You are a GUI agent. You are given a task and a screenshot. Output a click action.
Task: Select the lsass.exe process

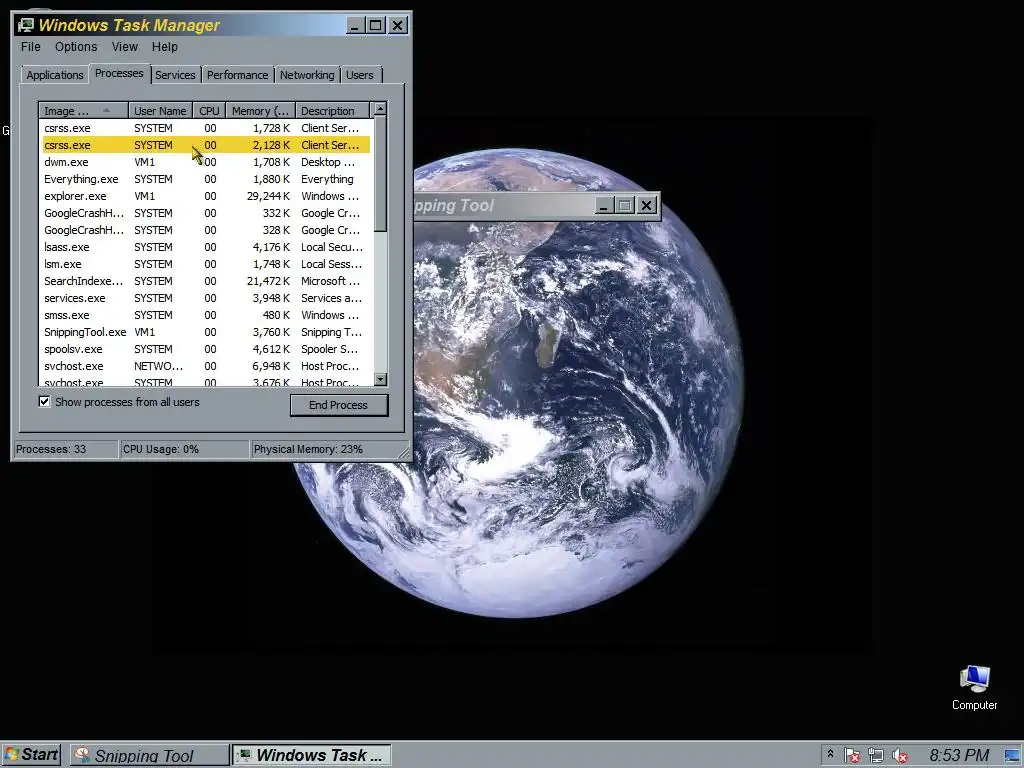click(206, 247)
